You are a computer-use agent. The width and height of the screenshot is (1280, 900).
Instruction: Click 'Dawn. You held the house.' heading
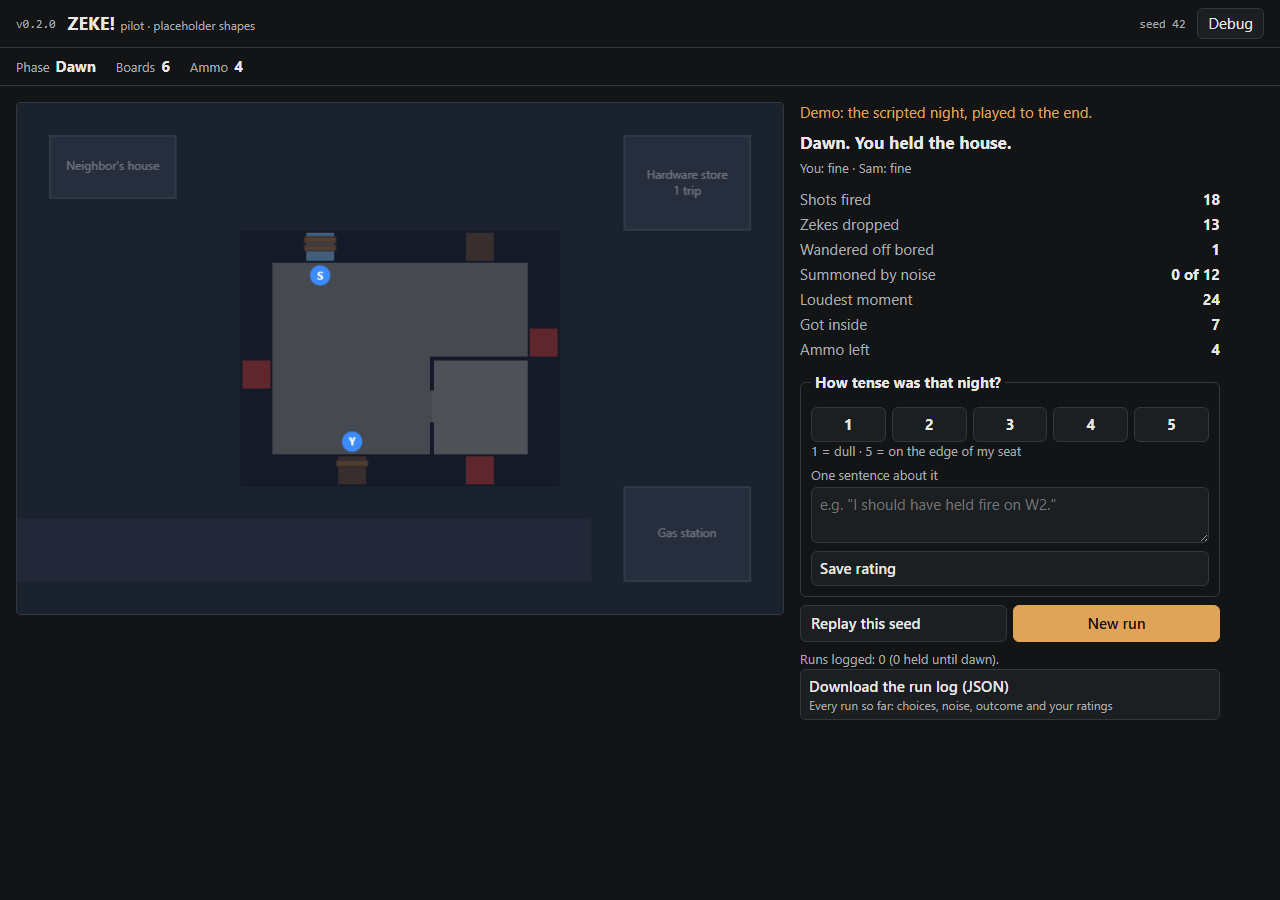click(906, 143)
